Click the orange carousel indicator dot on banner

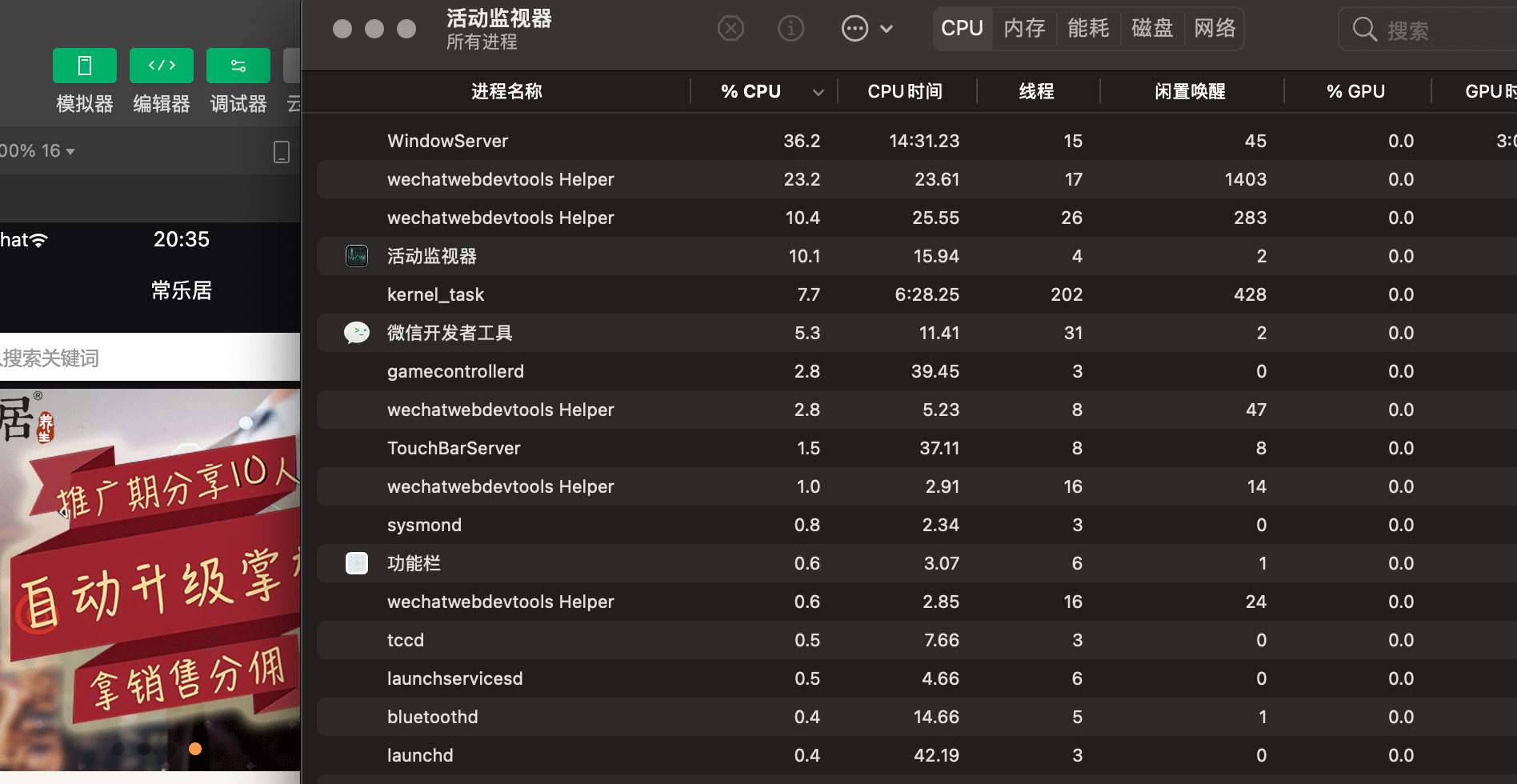195,749
